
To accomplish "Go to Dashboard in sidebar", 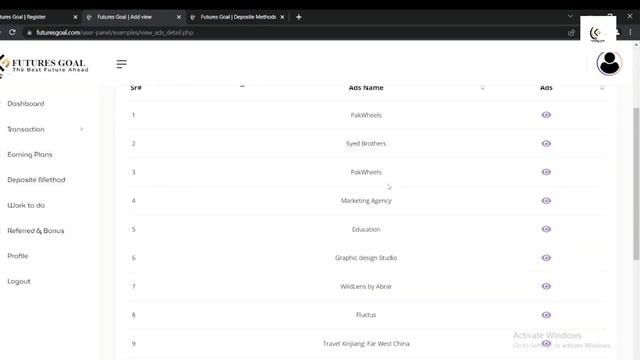I will point(26,104).
